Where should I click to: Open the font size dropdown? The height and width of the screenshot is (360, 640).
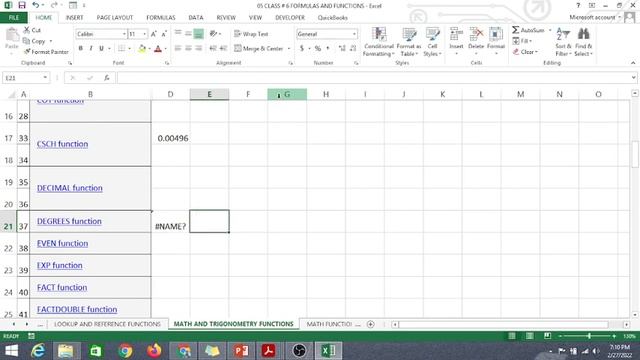coord(144,34)
